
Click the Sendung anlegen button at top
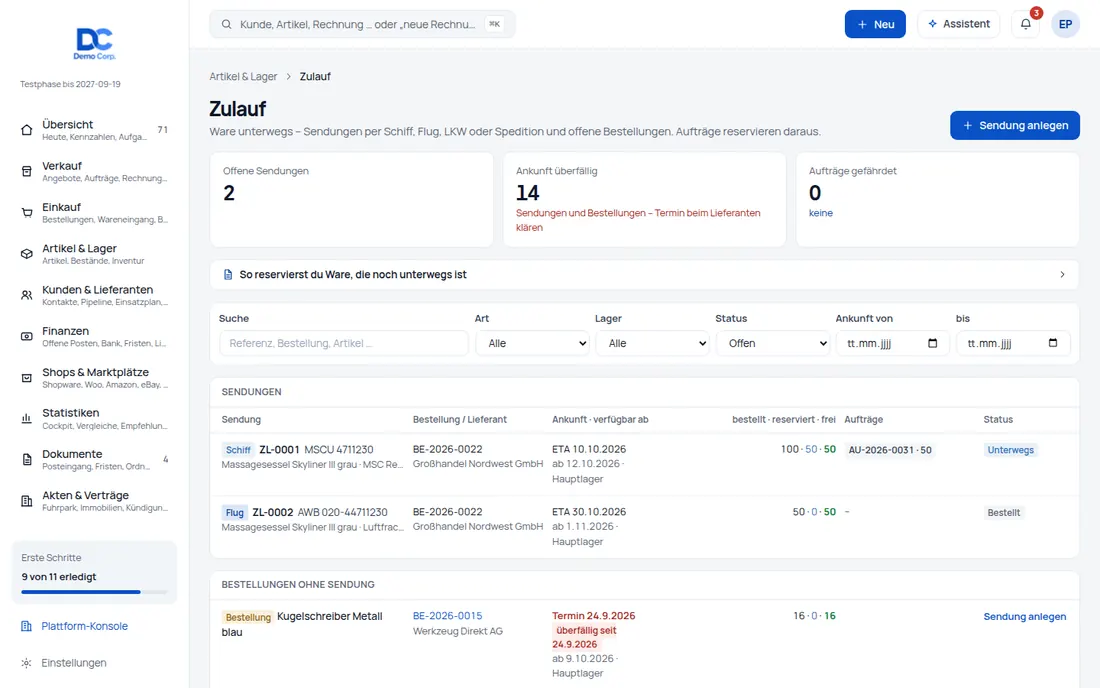coord(1014,126)
